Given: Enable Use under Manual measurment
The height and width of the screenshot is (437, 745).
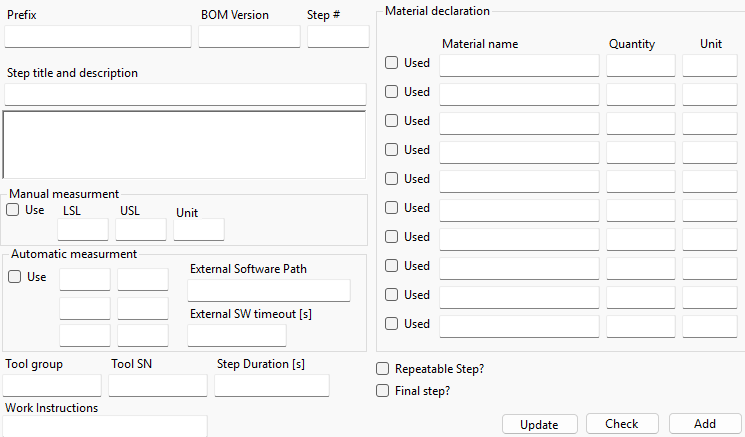Looking at the screenshot, I should (x=13, y=210).
